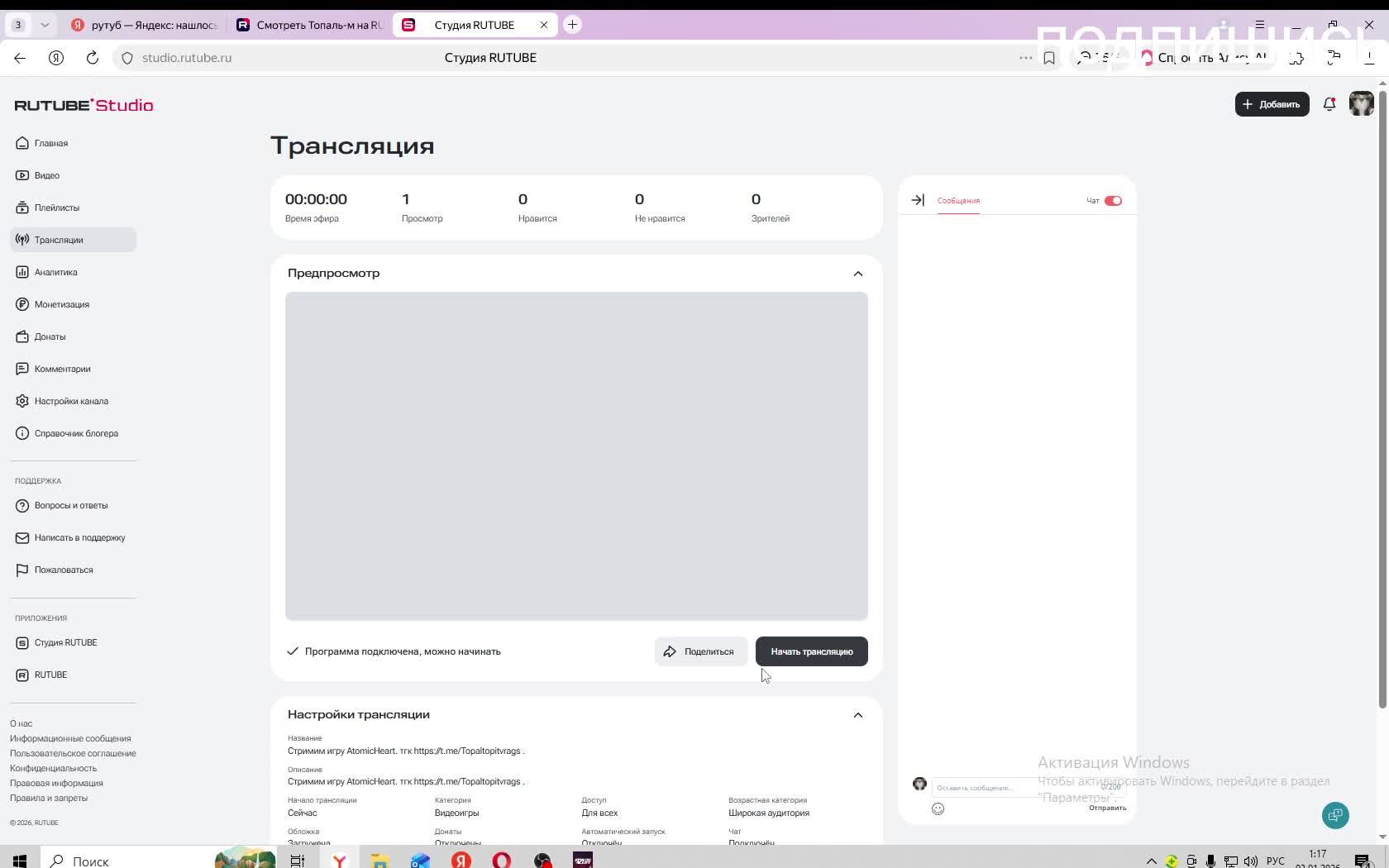Click the Настройки канала gear icon
The height and width of the screenshot is (868, 1389).
[22, 401]
